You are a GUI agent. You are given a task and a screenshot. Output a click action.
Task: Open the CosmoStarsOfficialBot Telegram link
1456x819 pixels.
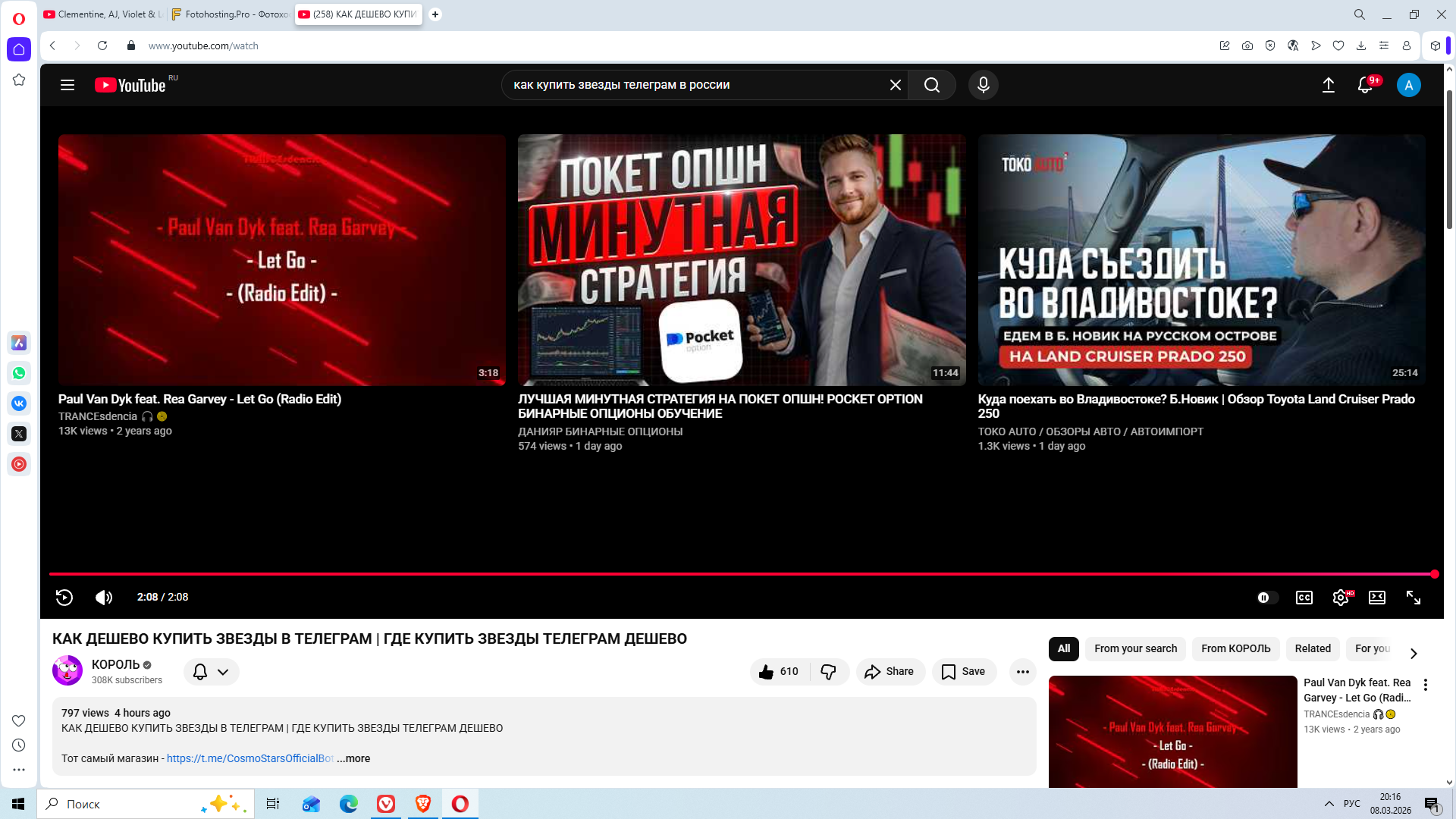coord(249,758)
